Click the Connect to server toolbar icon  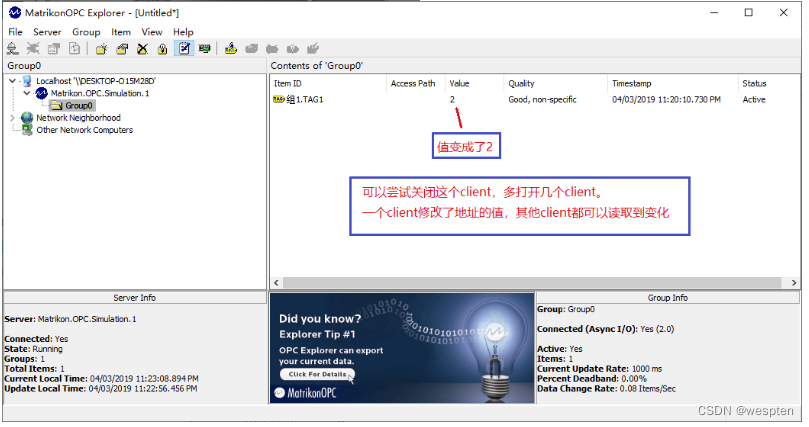(x=12, y=49)
